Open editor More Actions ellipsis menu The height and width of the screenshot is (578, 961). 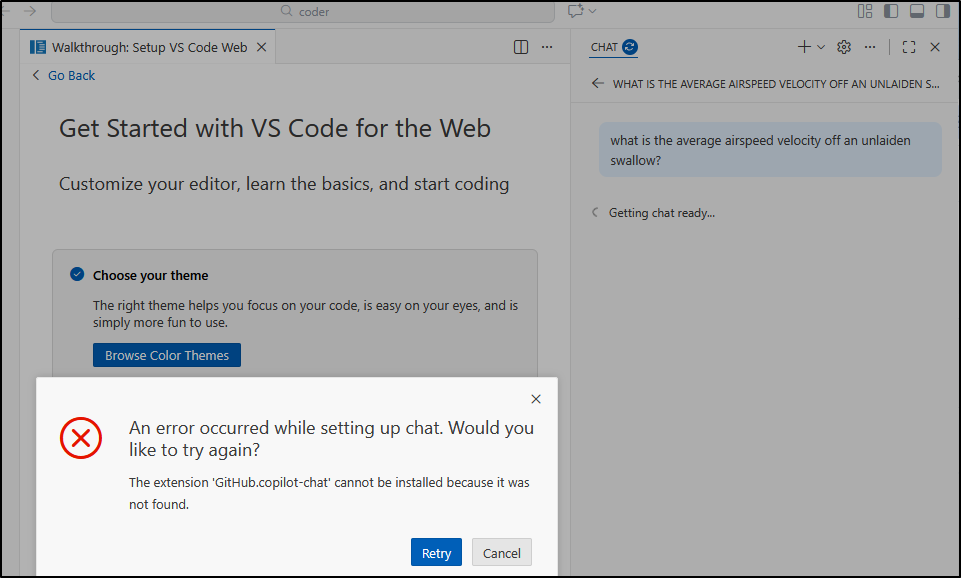pos(547,47)
